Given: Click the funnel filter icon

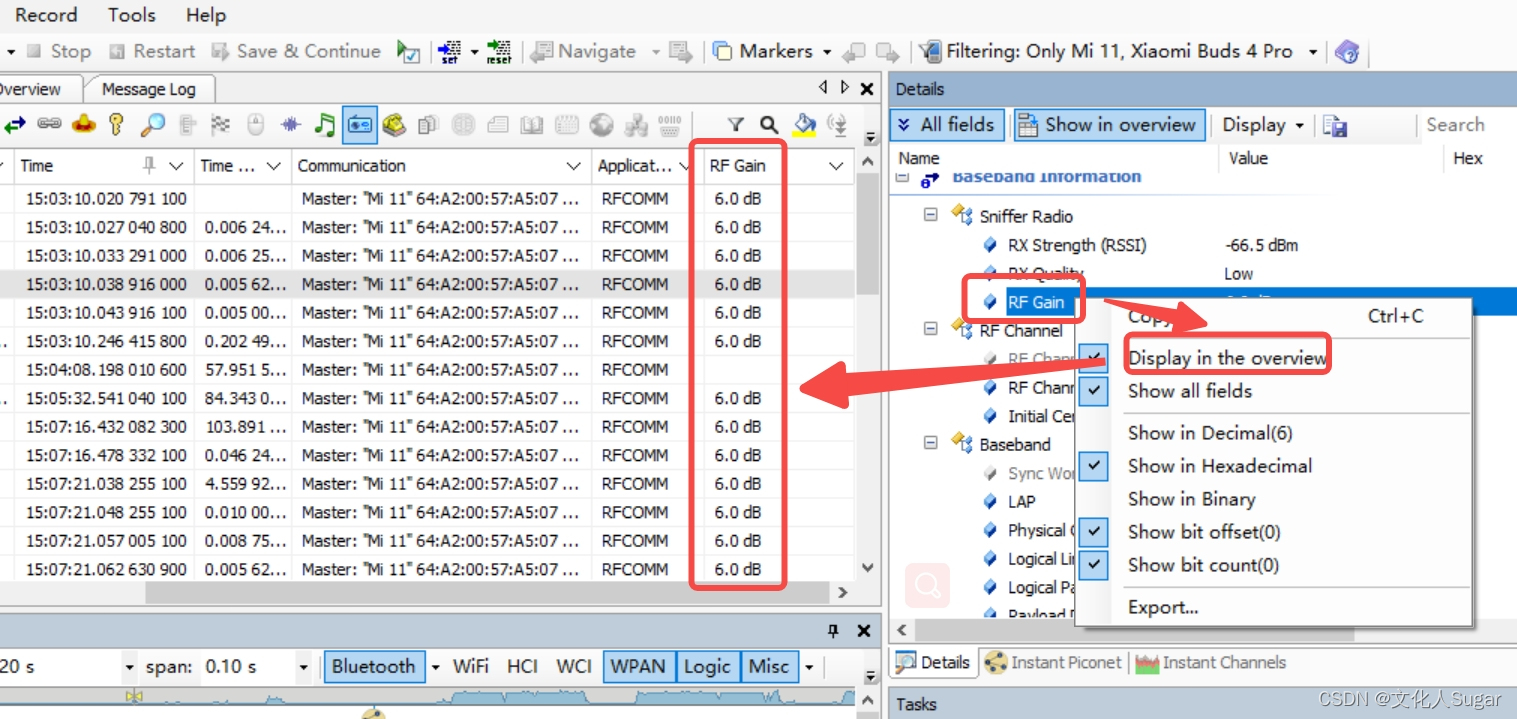Looking at the screenshot, I should click(735, 124).
